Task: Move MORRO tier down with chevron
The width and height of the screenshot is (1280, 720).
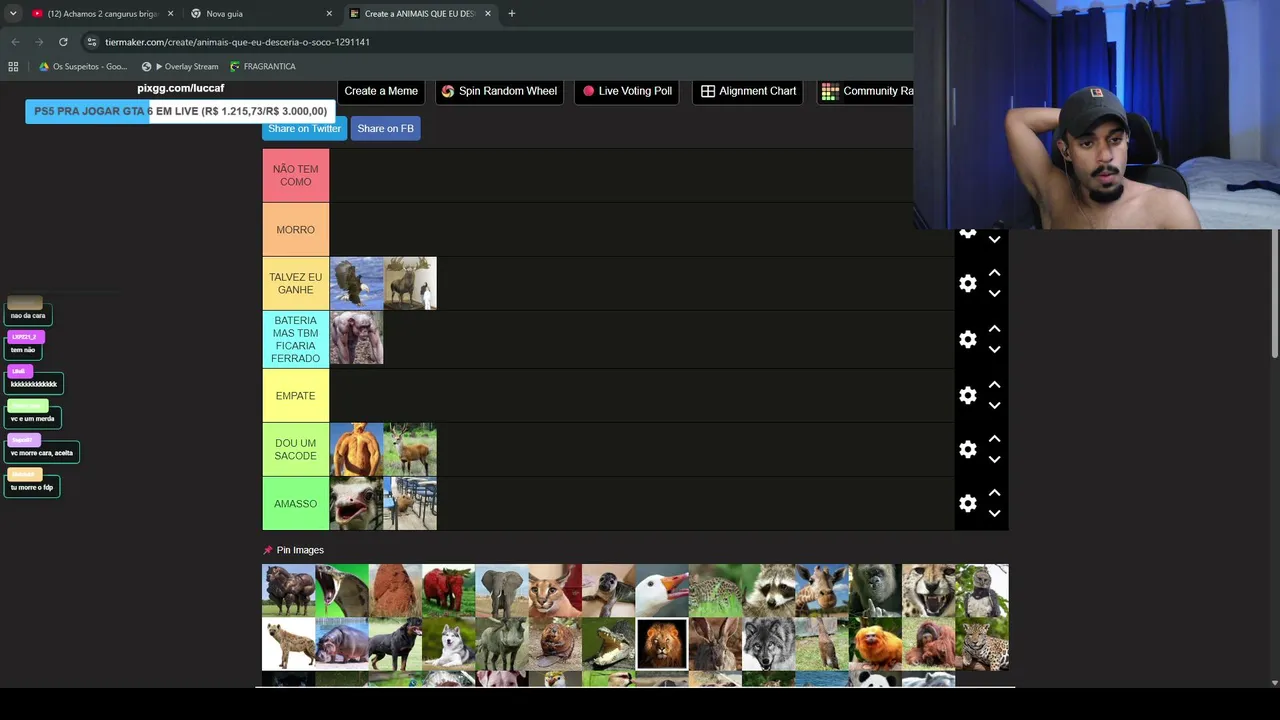Action: coord(994,239)
